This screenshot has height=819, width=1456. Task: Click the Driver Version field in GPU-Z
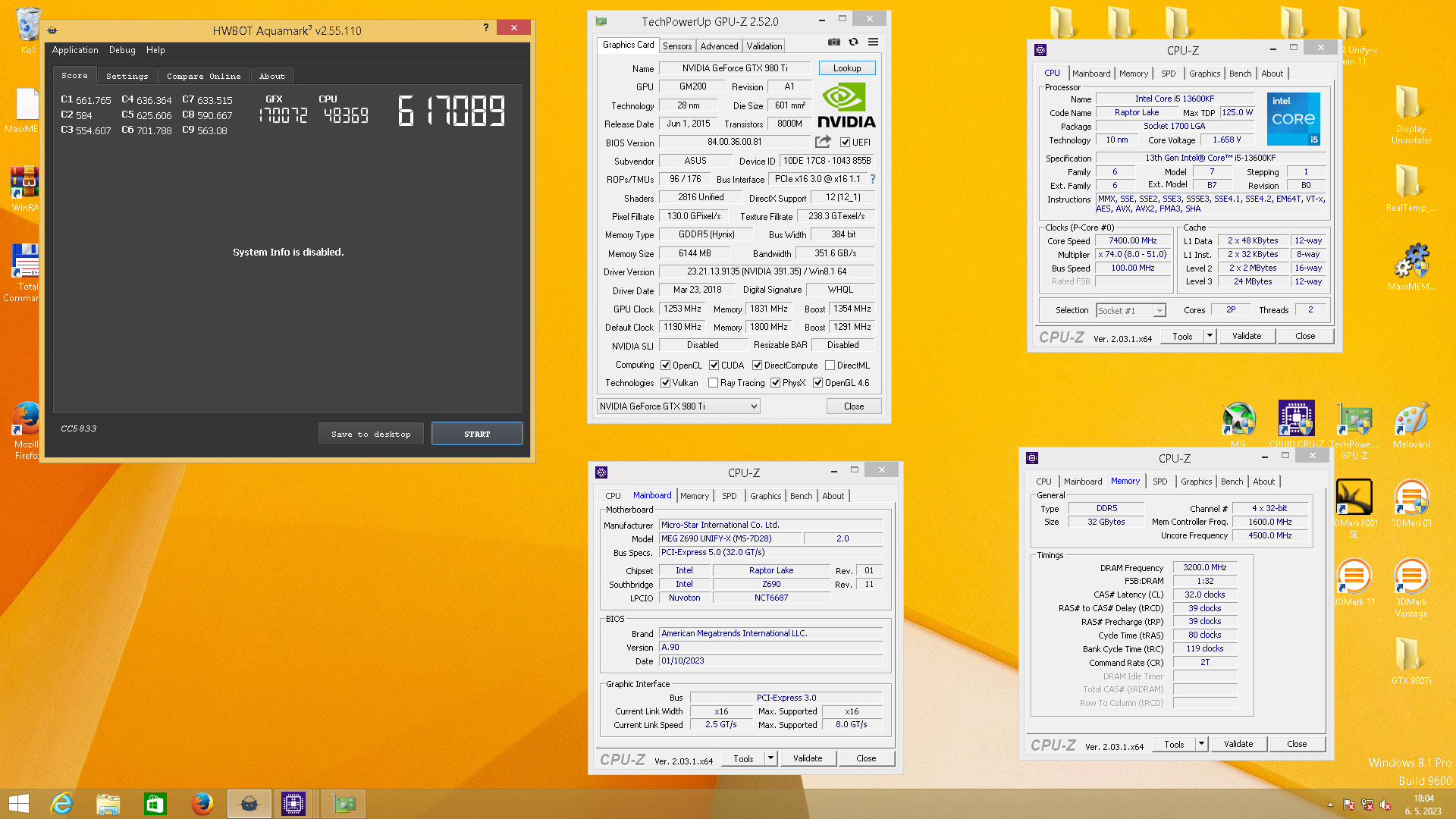click(767, 271)
